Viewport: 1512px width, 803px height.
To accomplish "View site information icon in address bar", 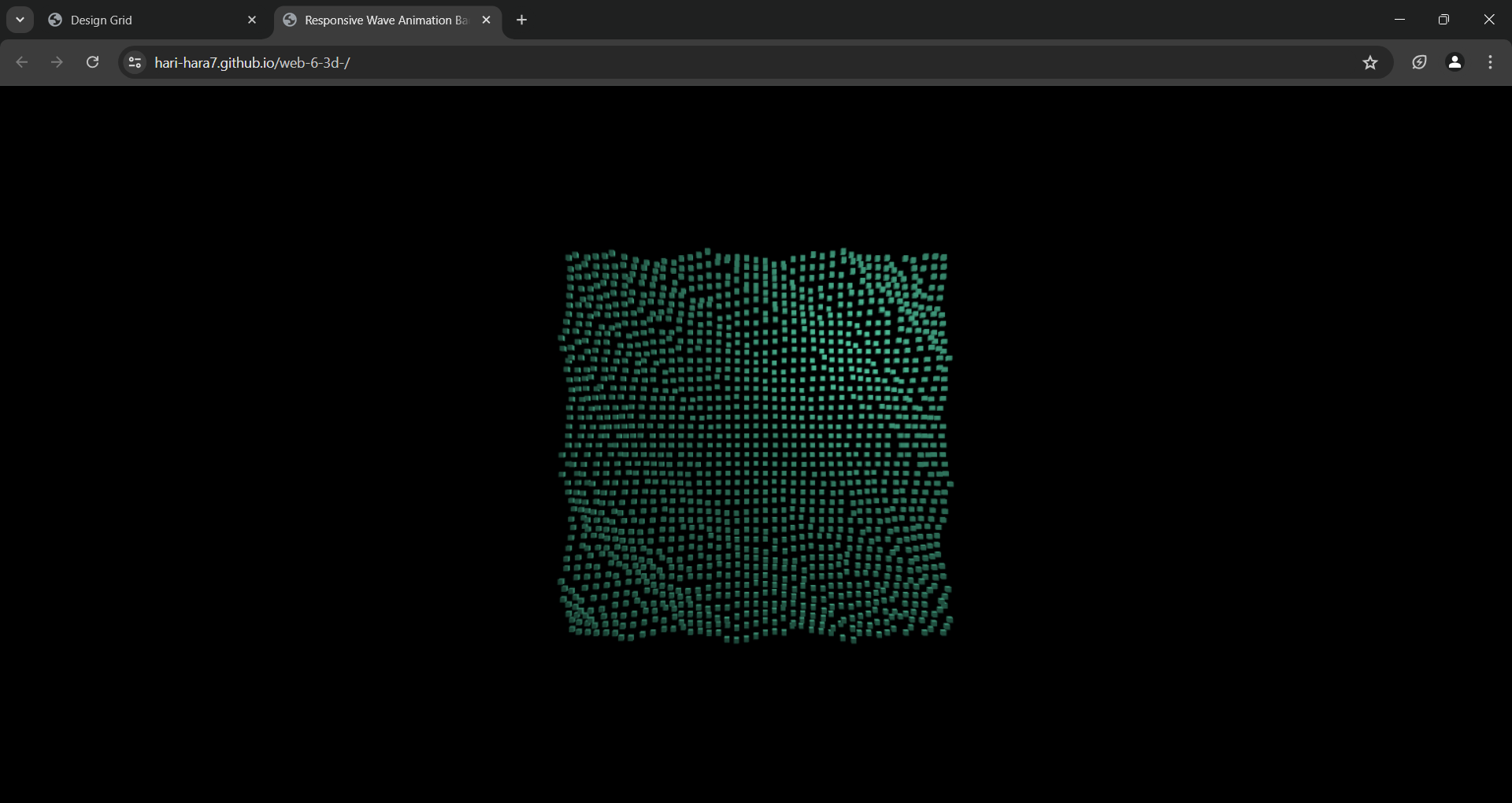I will tap(135, 62).
